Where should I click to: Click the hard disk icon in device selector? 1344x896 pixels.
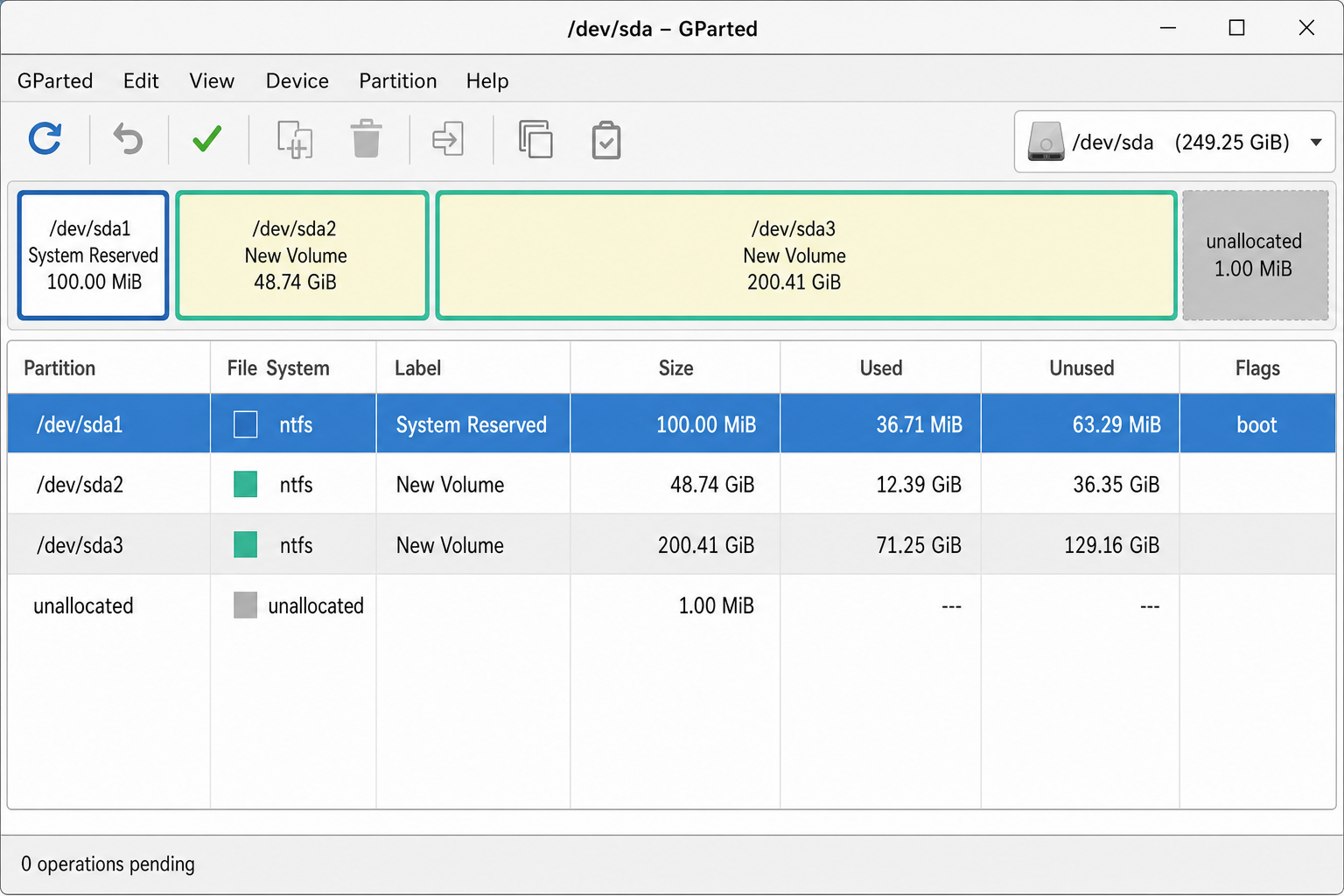tap(1046, 141)
